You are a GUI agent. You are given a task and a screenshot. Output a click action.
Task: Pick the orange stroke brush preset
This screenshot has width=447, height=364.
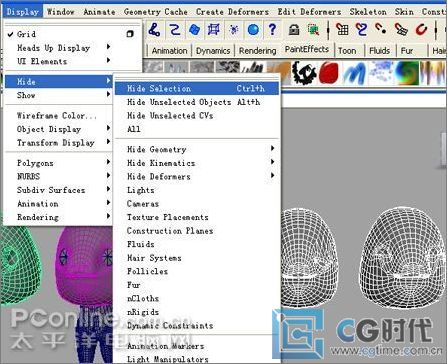(x=279, y=72)
